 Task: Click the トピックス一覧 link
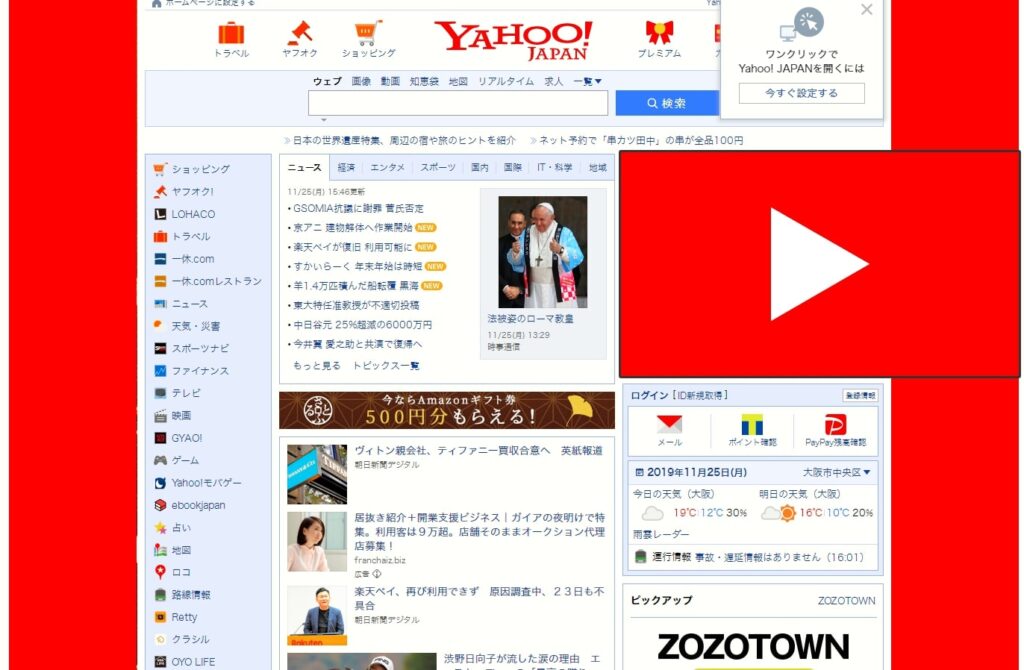[386, 366]
